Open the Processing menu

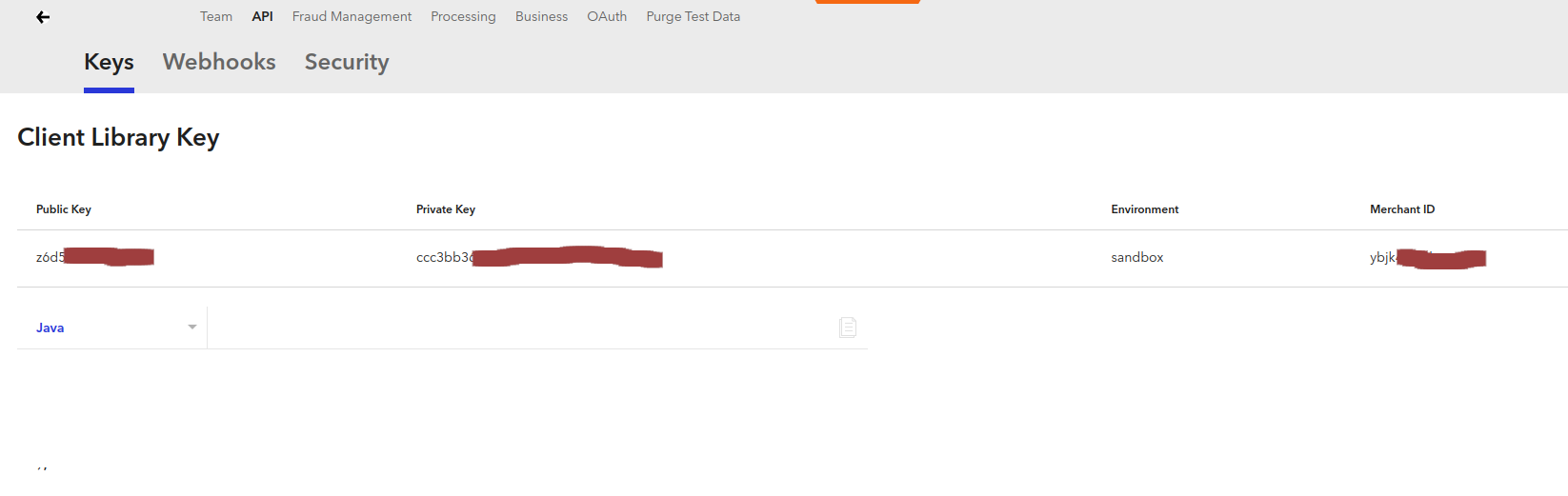pos(463,16)
